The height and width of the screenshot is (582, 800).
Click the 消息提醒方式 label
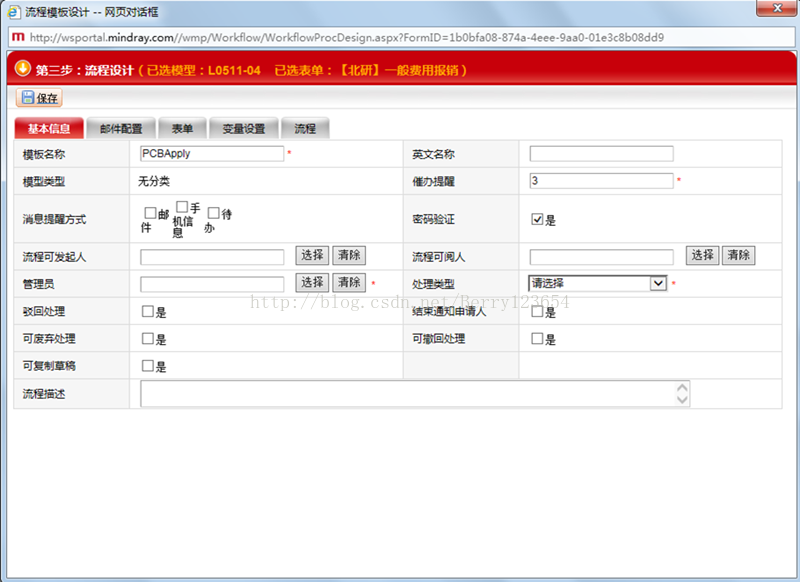pos(54,219)
